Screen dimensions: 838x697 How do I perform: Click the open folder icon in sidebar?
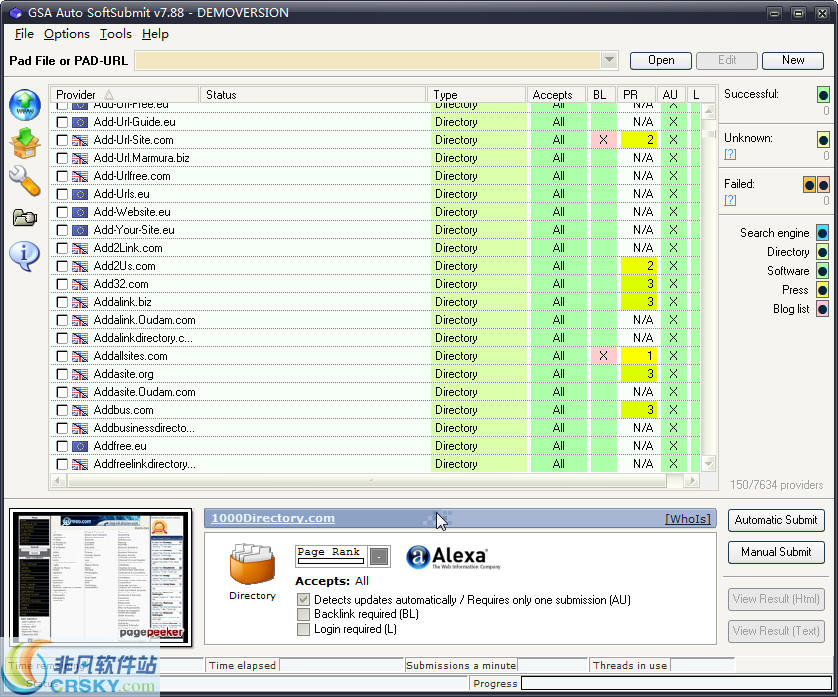[24, 217]
